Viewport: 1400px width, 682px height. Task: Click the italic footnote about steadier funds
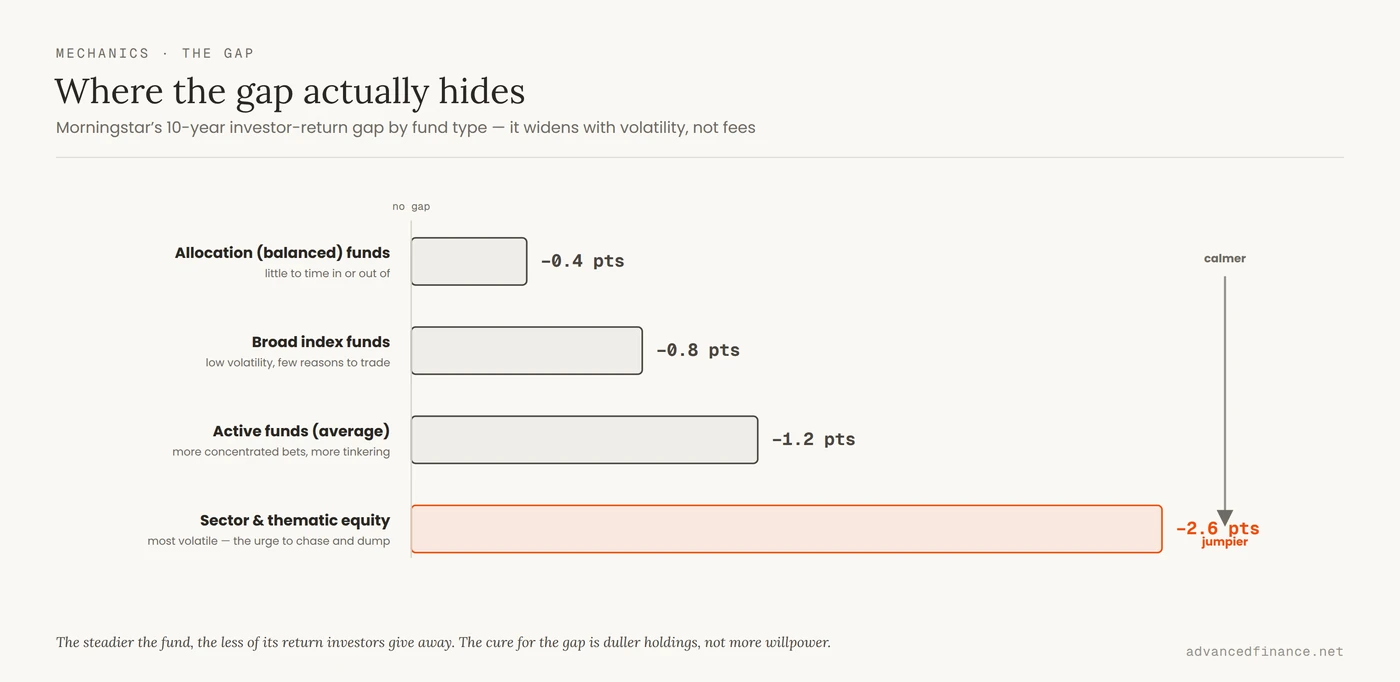[443, 642]
